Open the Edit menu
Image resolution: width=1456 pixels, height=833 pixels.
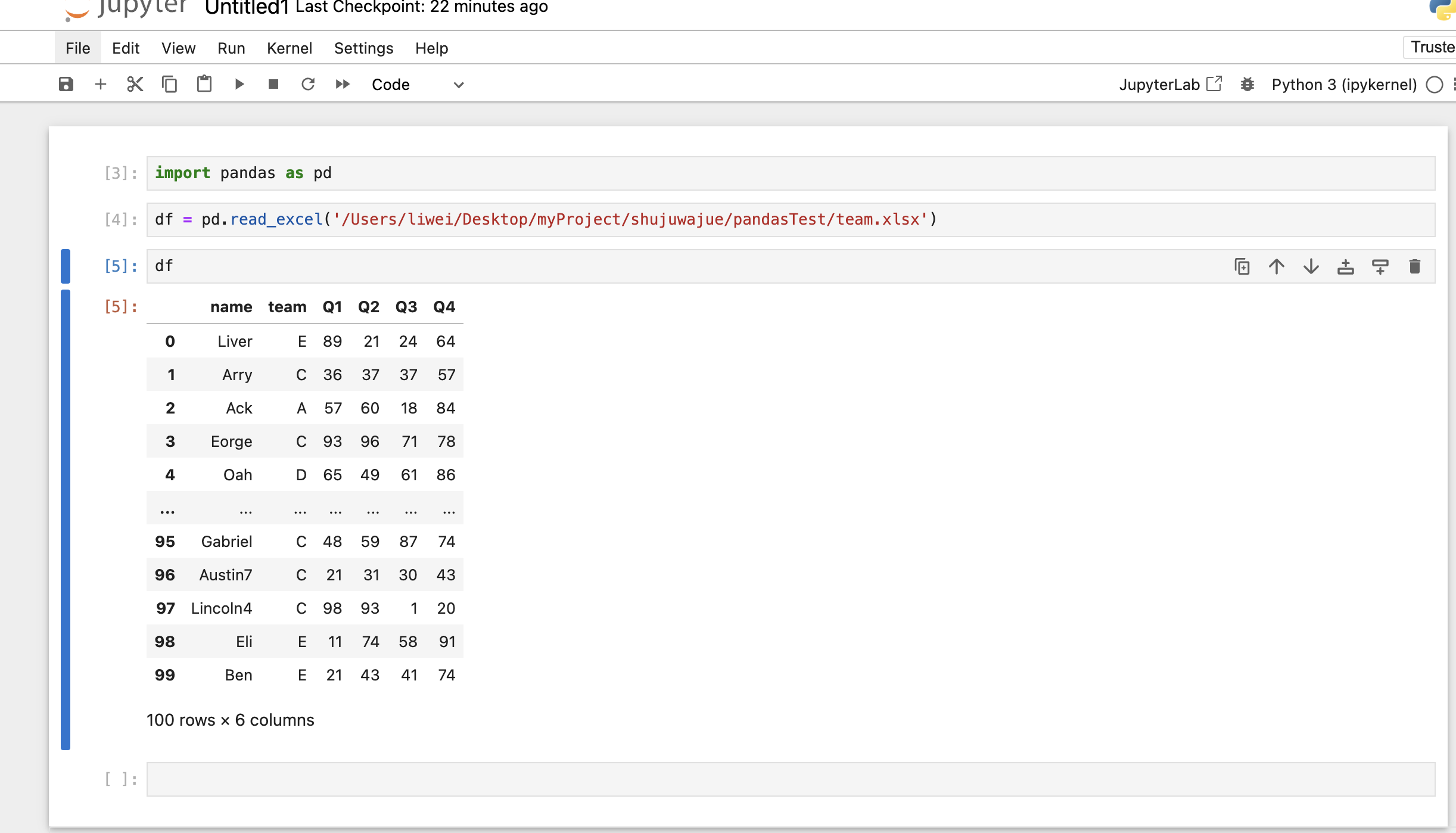[126, 48]
